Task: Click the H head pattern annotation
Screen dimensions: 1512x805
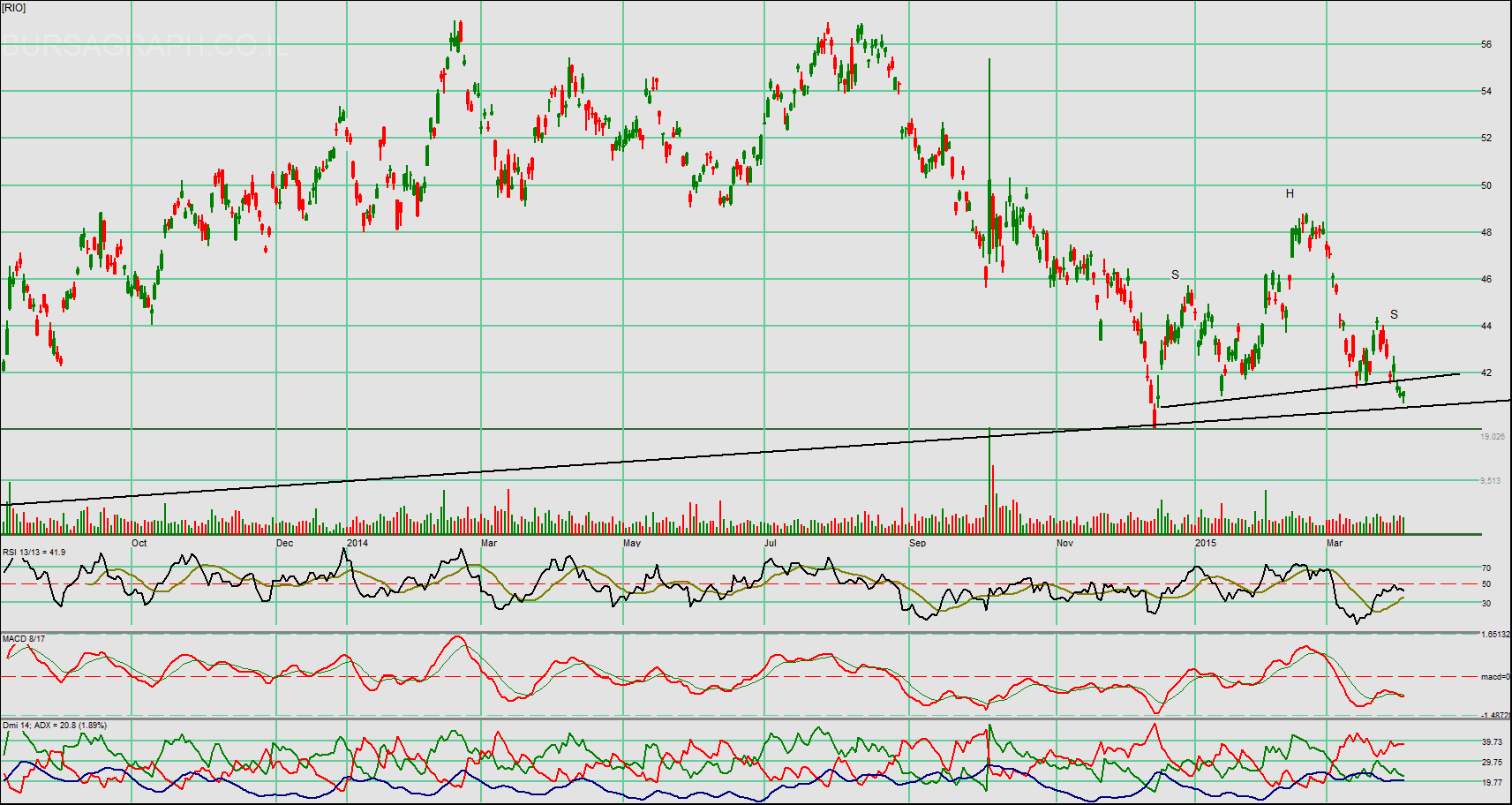Action: point(1290,193)
